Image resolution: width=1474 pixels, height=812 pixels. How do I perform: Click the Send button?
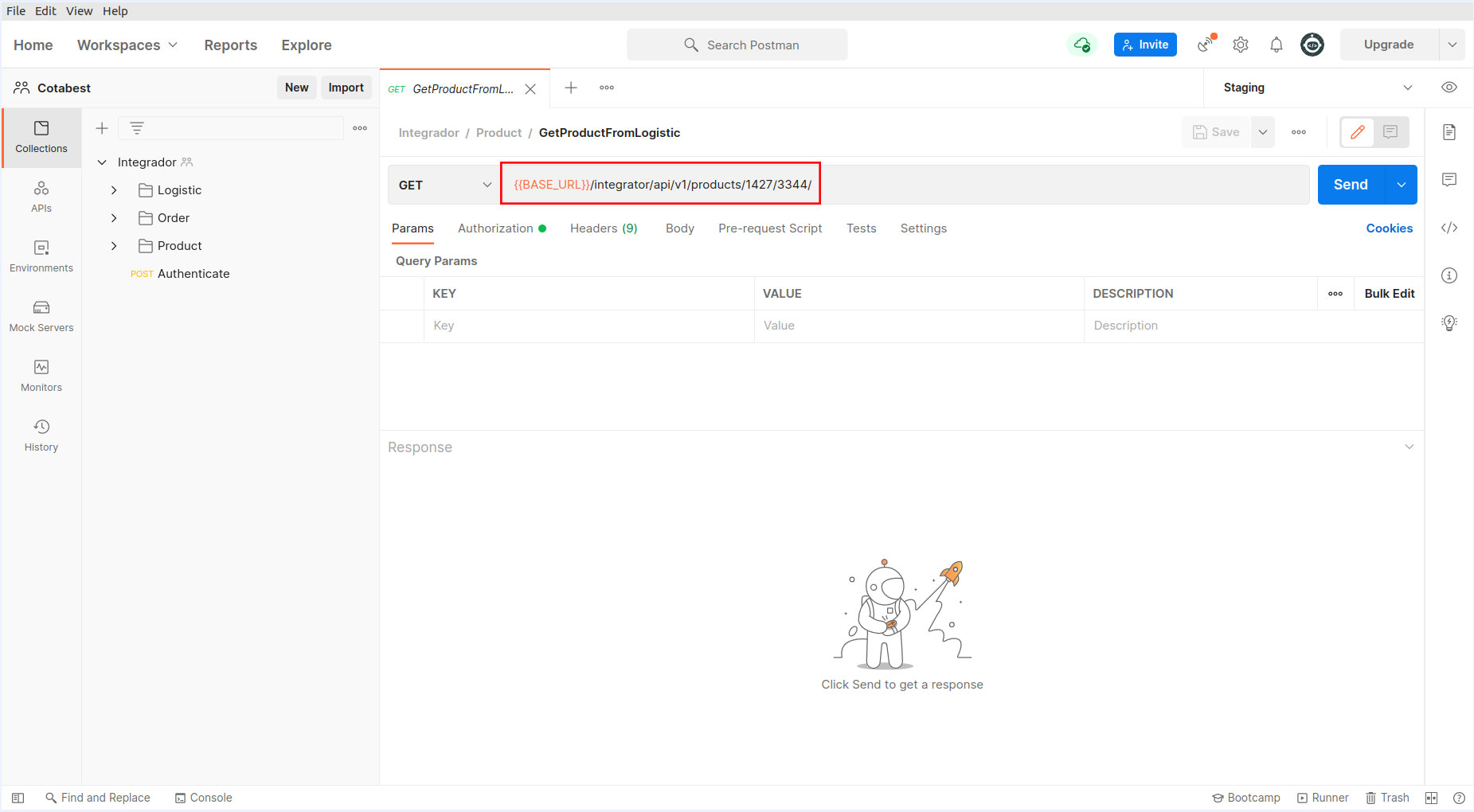[x=1351, y=185]
